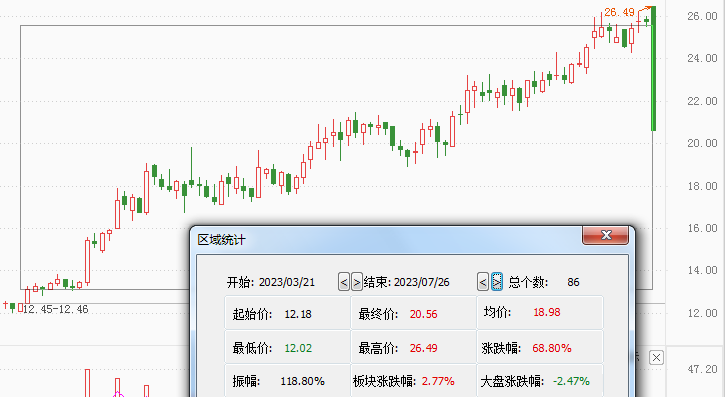Image resolution: width=725 pixels, height=397 pixels.
Task: Click the 16.00 price axis label
Action: coord(702,228)
